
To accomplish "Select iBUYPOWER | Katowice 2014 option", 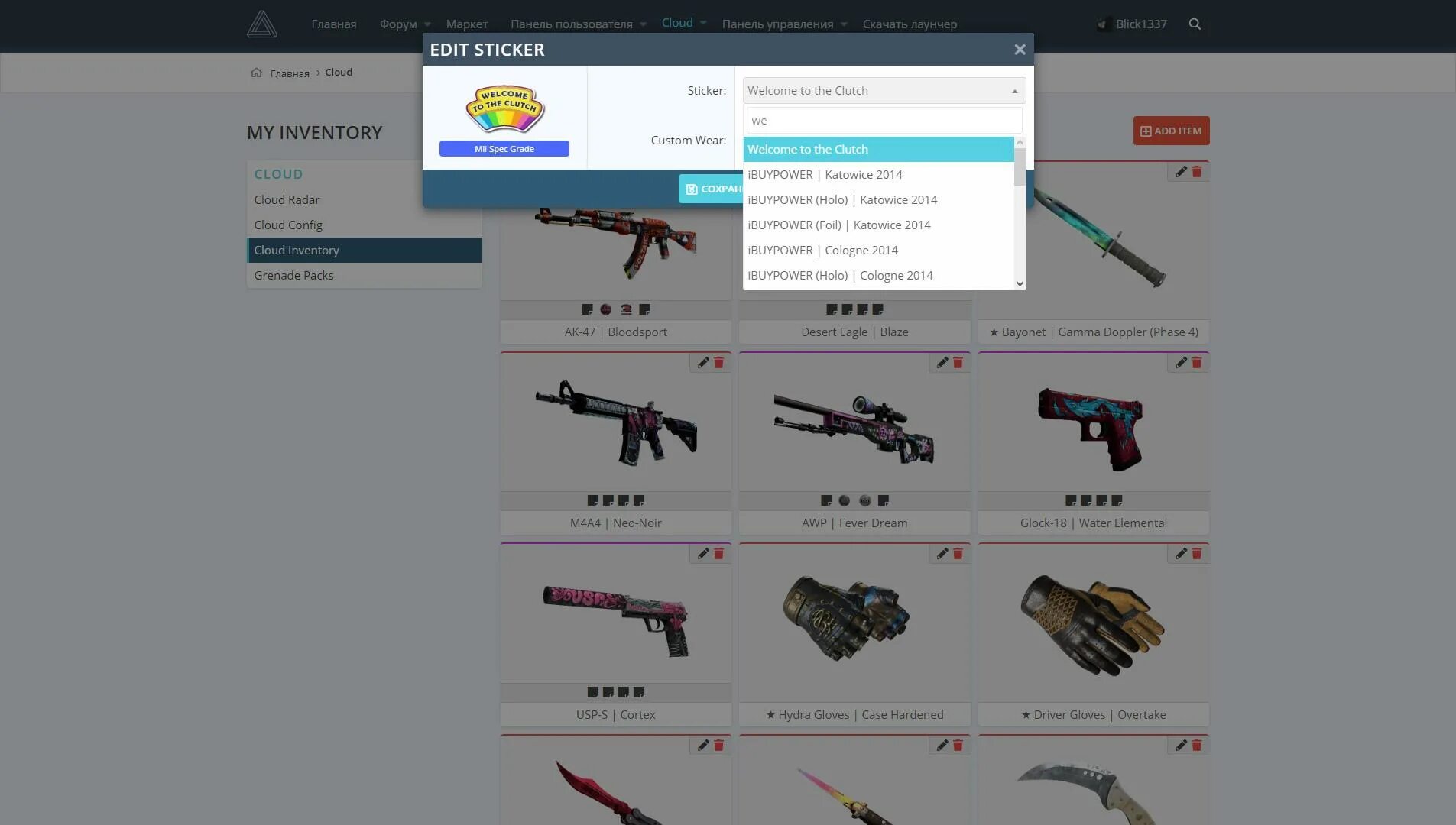I will (x=878, y=175).
